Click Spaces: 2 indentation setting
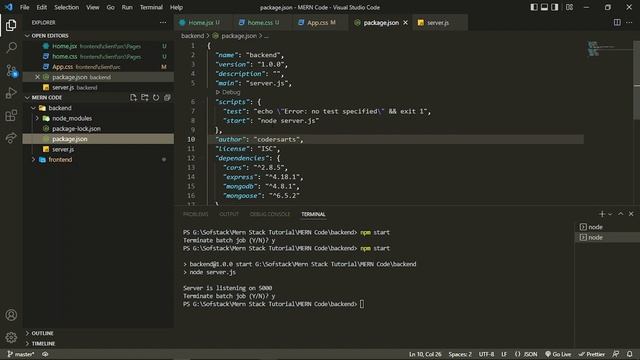Screen dimensions: 640x360 click(460, 354)
